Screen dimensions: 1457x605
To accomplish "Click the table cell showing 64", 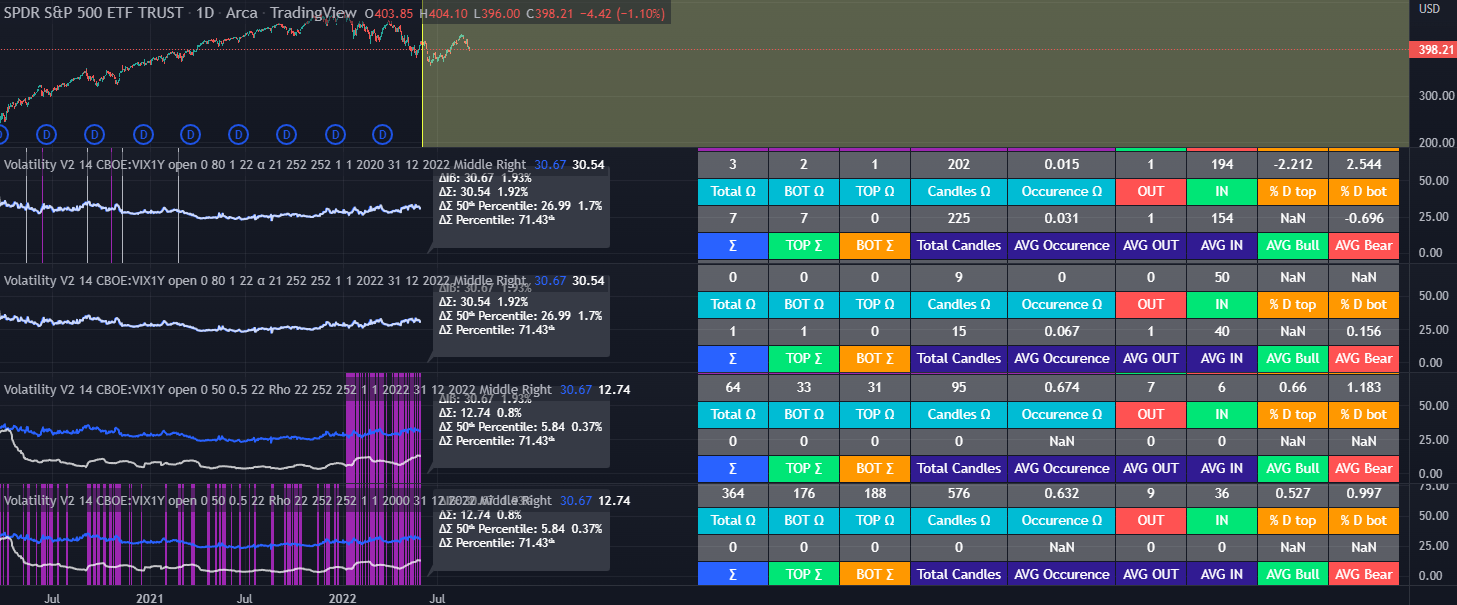I will (x=733, y=387).
